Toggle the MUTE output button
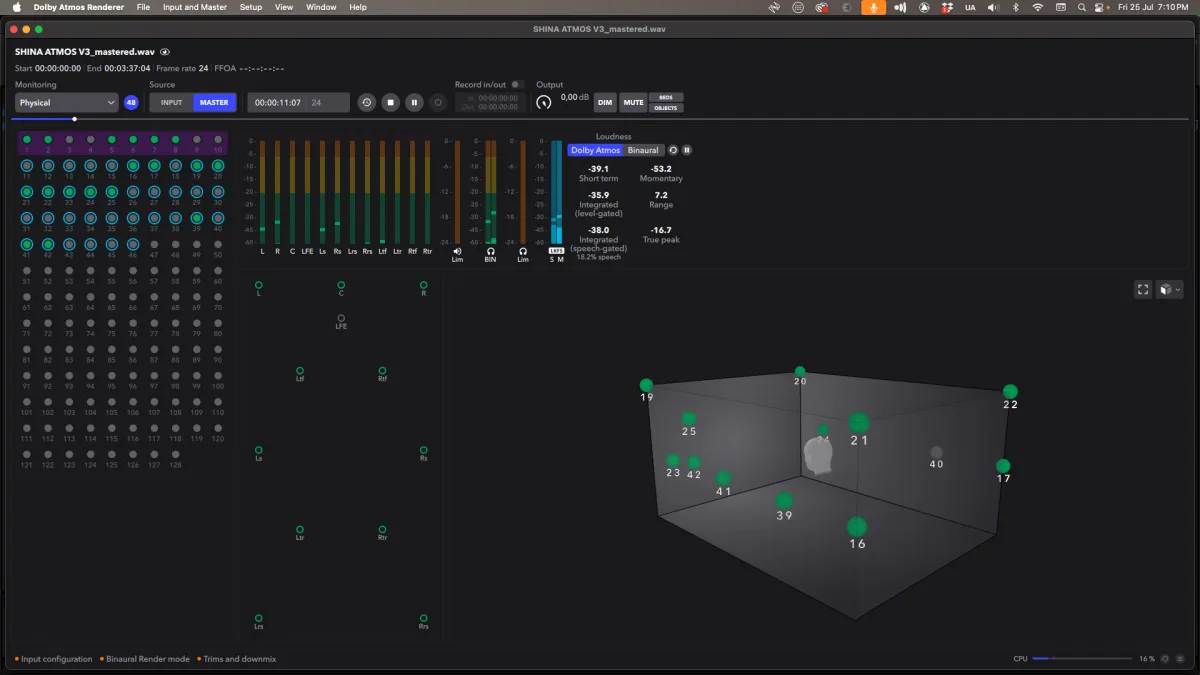1200x675 pixels. (633, 102)
